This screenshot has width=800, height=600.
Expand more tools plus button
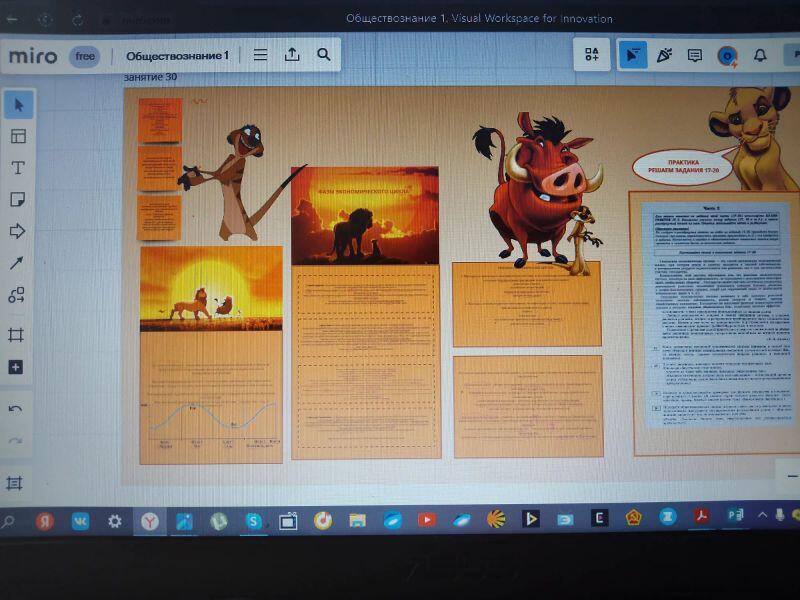[x=16, y=367]
